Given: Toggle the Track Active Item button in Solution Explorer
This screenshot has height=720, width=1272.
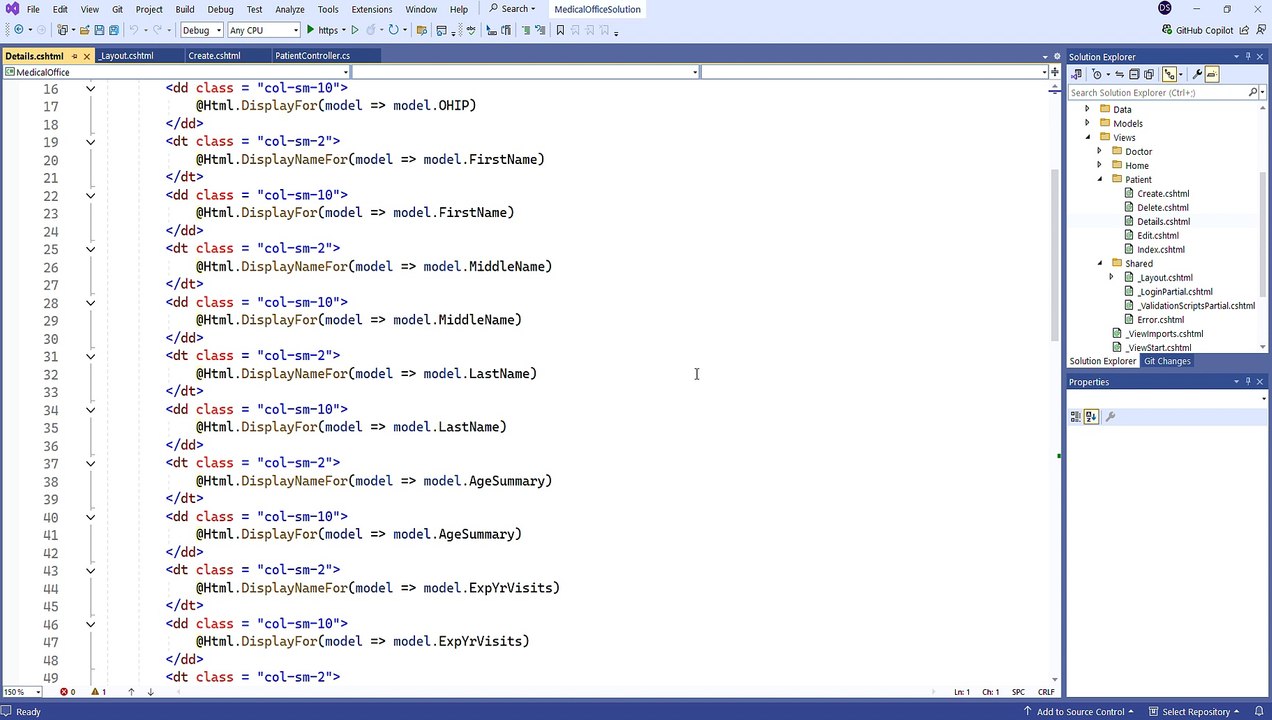Looking at the screenshot, I should click(1168, 74).
